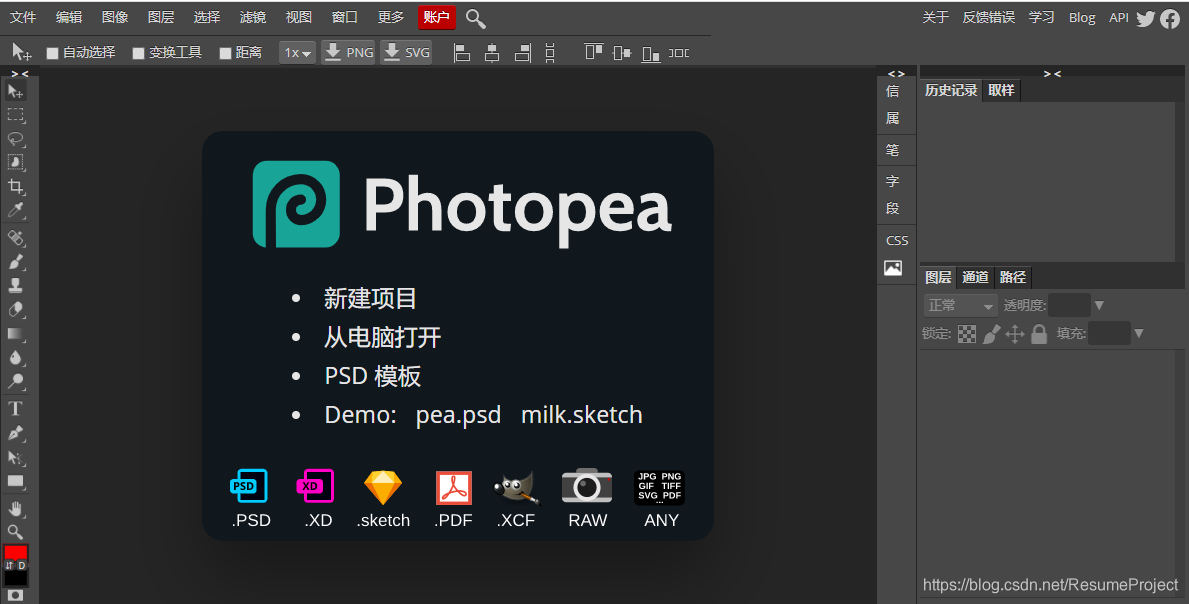Select the Move tool in left toolbar
This screenshot has height=604, width=1189.
coord(15,91)
